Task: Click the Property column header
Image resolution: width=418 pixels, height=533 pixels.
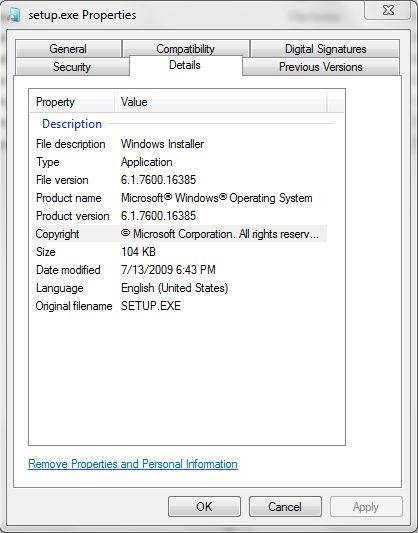Action: pyautogui.click(x=72, y=102)
